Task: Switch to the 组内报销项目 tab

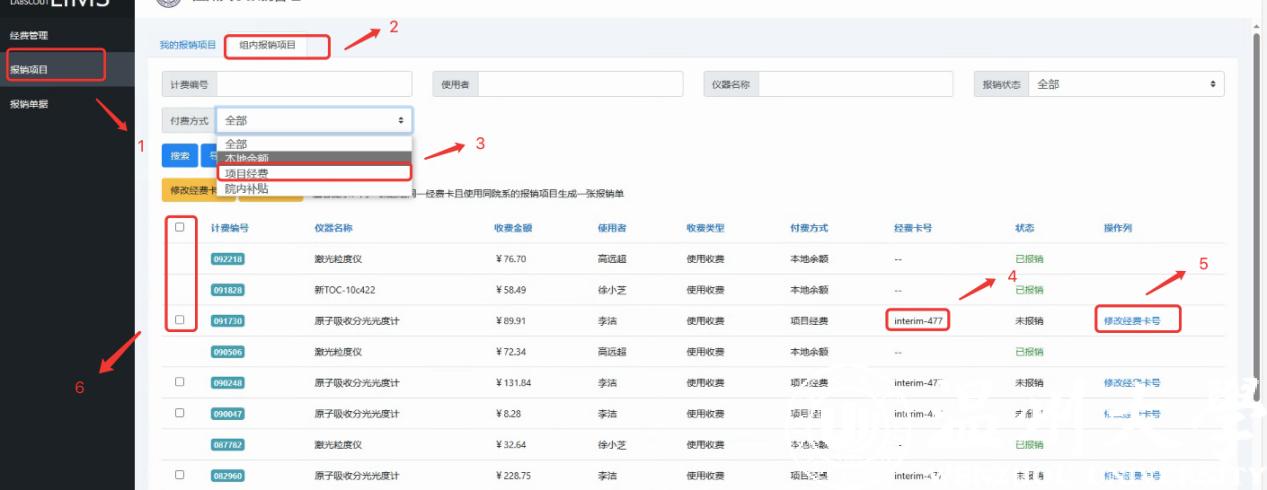Action: coord(267,45)
